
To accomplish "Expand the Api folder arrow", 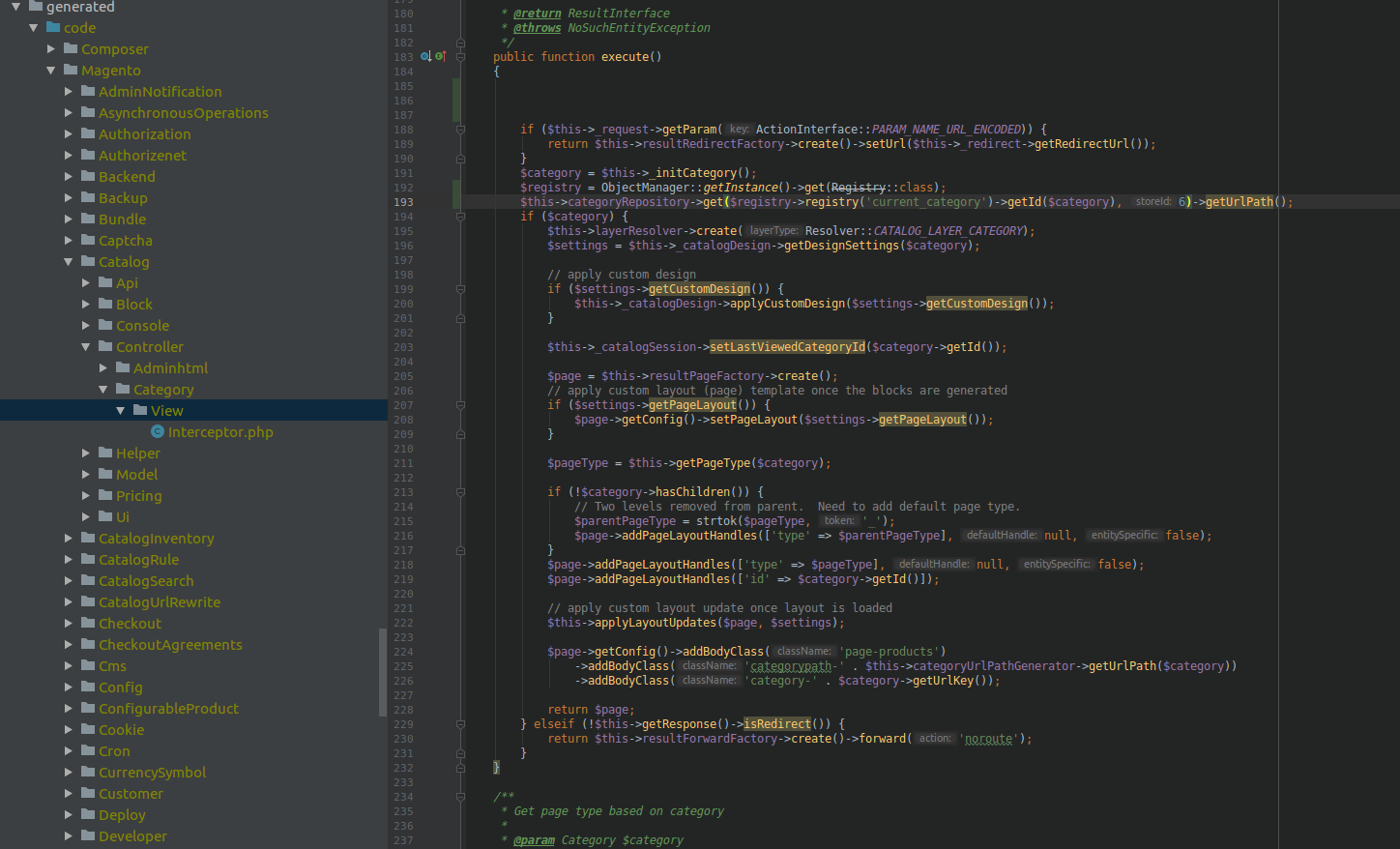I will 86,282.
